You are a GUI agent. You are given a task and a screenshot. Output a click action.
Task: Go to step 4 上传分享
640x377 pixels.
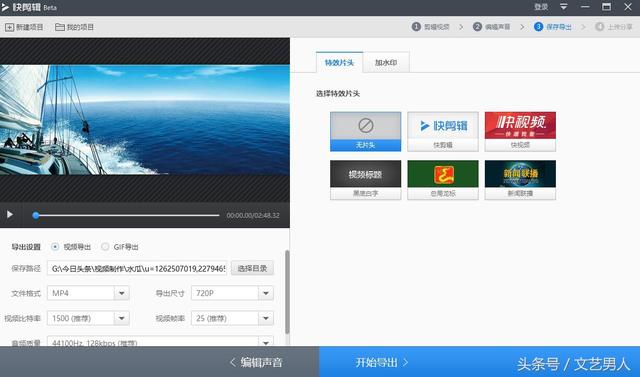pos(614,27)
